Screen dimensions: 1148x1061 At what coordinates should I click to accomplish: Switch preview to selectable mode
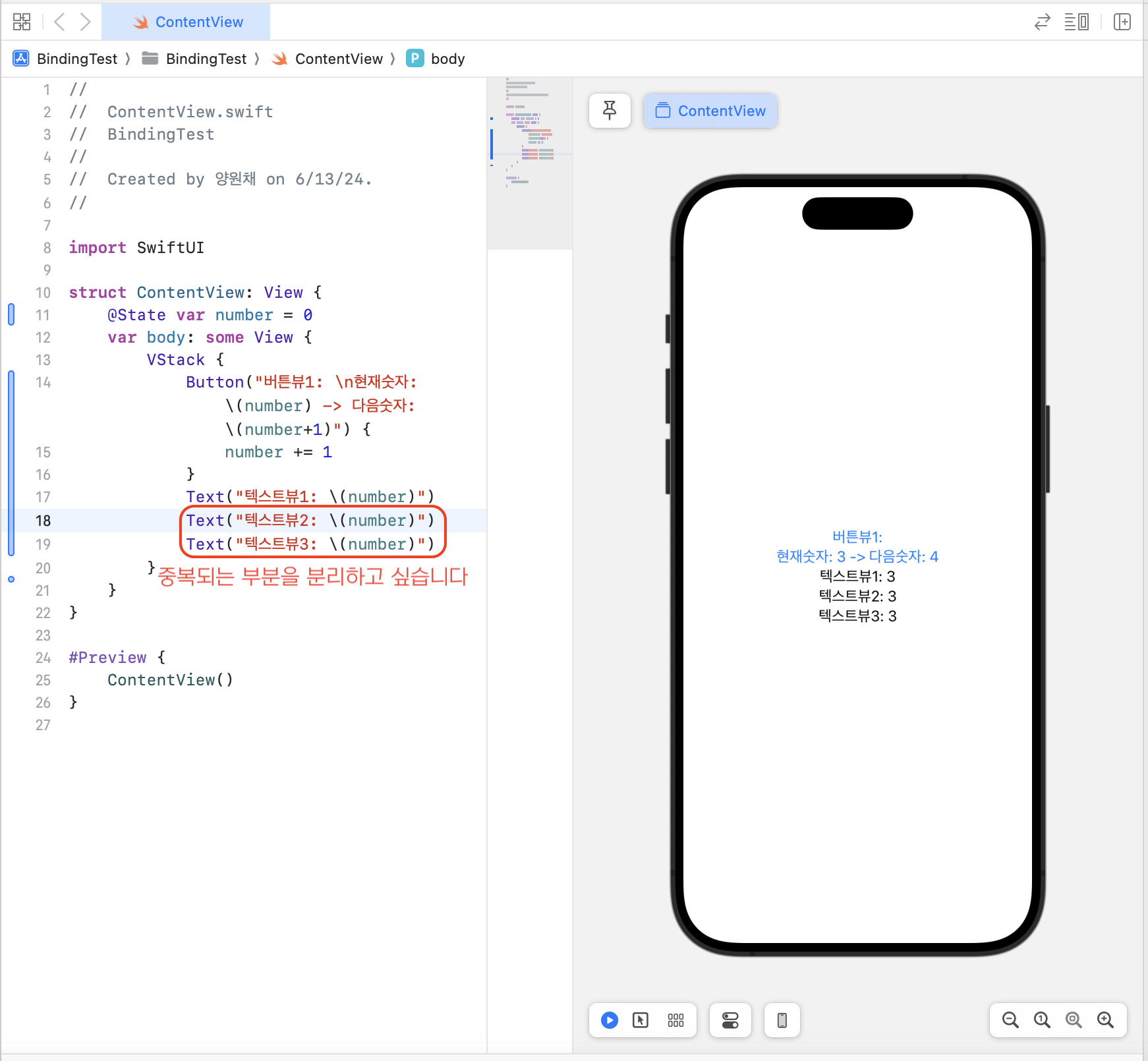641,1020
